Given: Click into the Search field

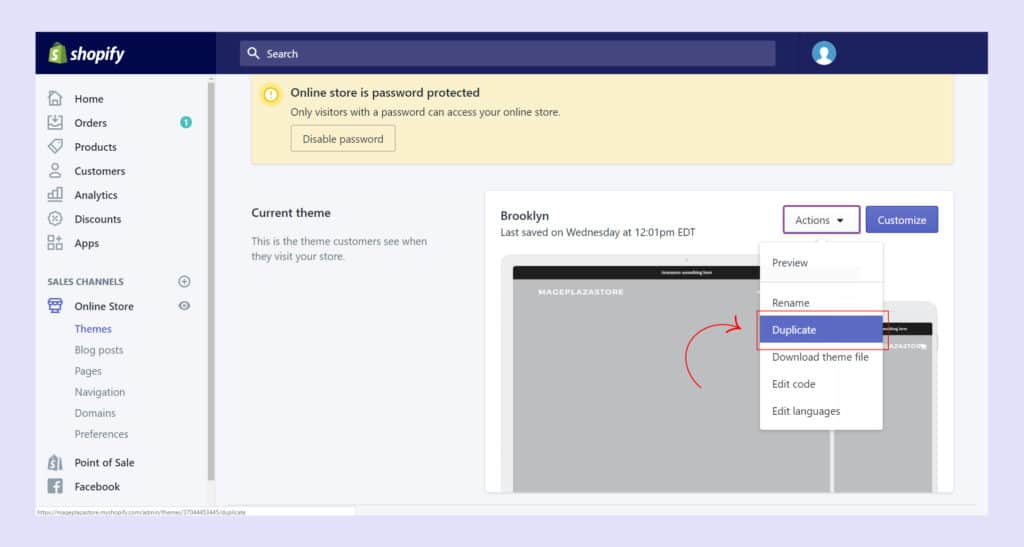Looking at the screenshot, I should pos(507,54).
